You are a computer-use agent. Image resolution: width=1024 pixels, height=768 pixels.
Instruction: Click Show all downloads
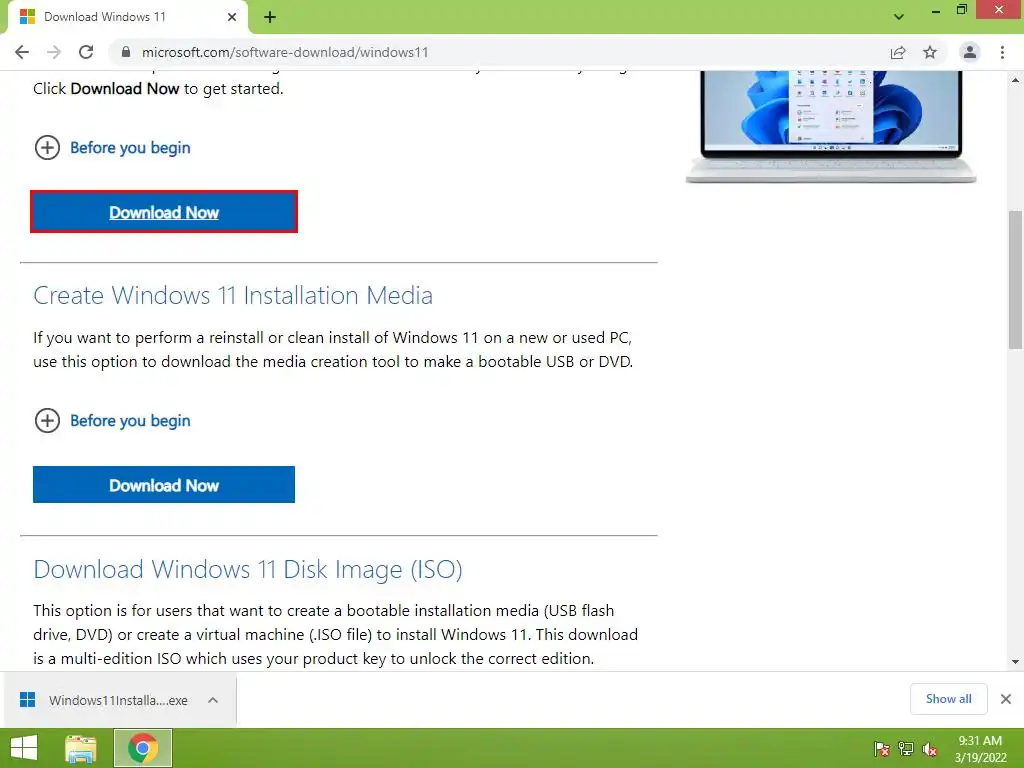click(948, 699)
